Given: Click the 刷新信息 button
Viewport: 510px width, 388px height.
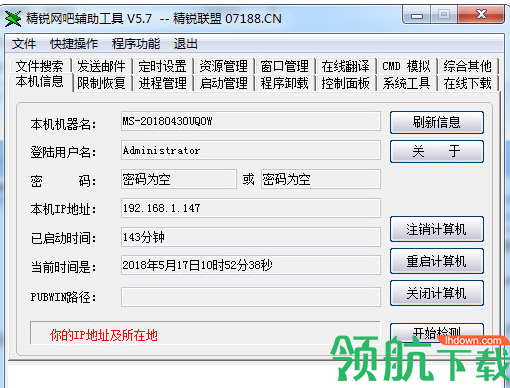Looking at the screenshot, I should tap(437, 122).
